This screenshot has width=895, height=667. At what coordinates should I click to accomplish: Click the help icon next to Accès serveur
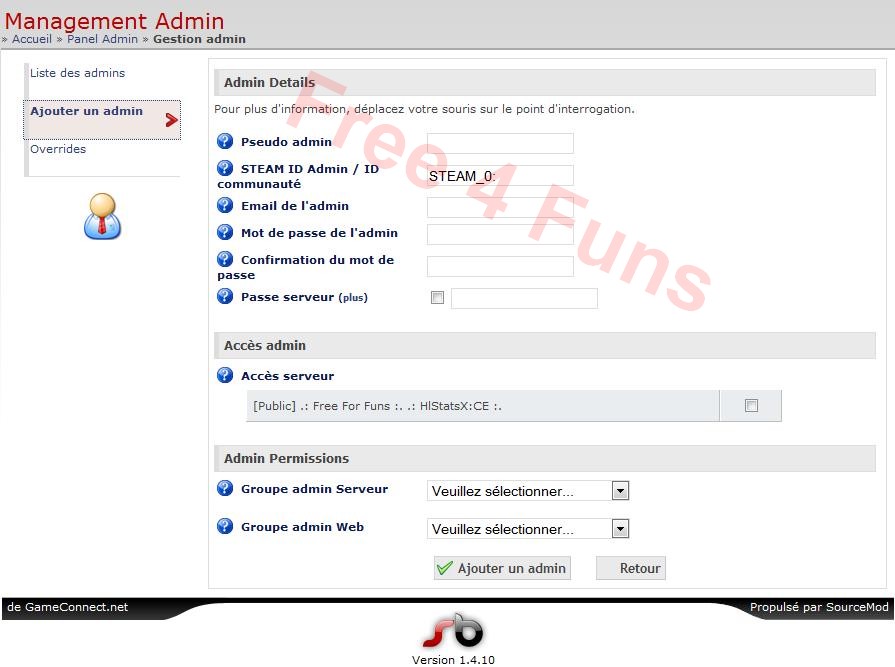[x=226, y=376]
